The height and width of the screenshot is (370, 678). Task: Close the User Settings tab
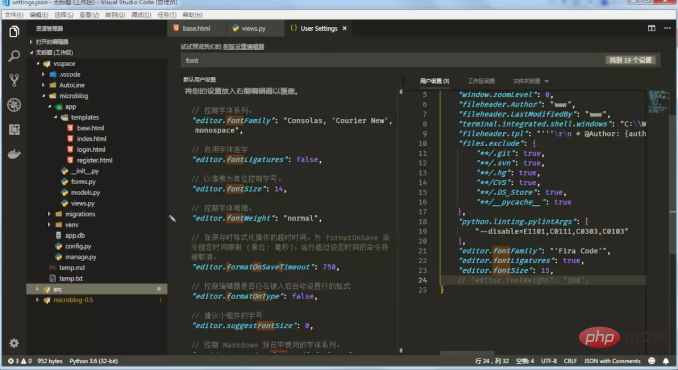345,29
